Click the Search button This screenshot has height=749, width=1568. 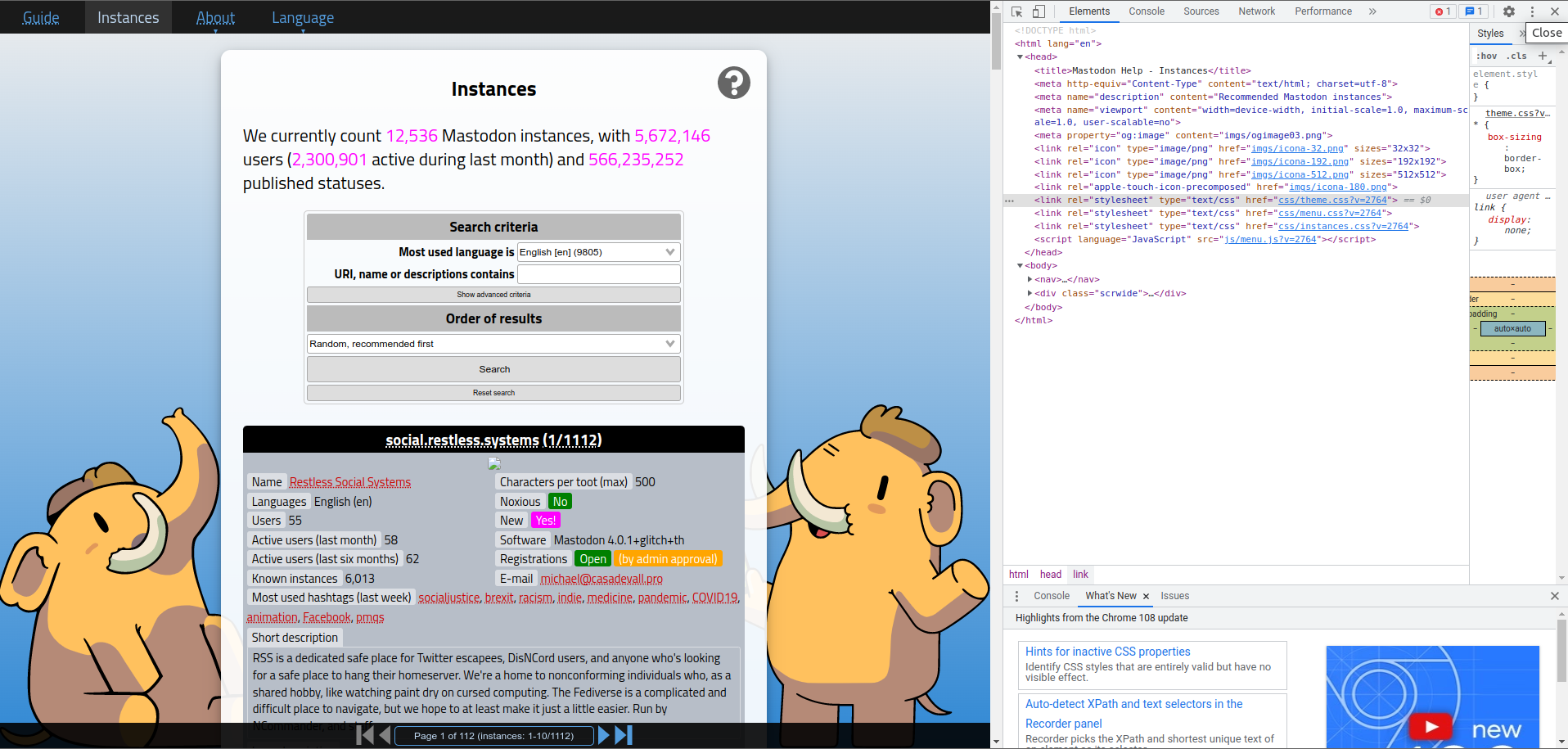coord(493,369)
